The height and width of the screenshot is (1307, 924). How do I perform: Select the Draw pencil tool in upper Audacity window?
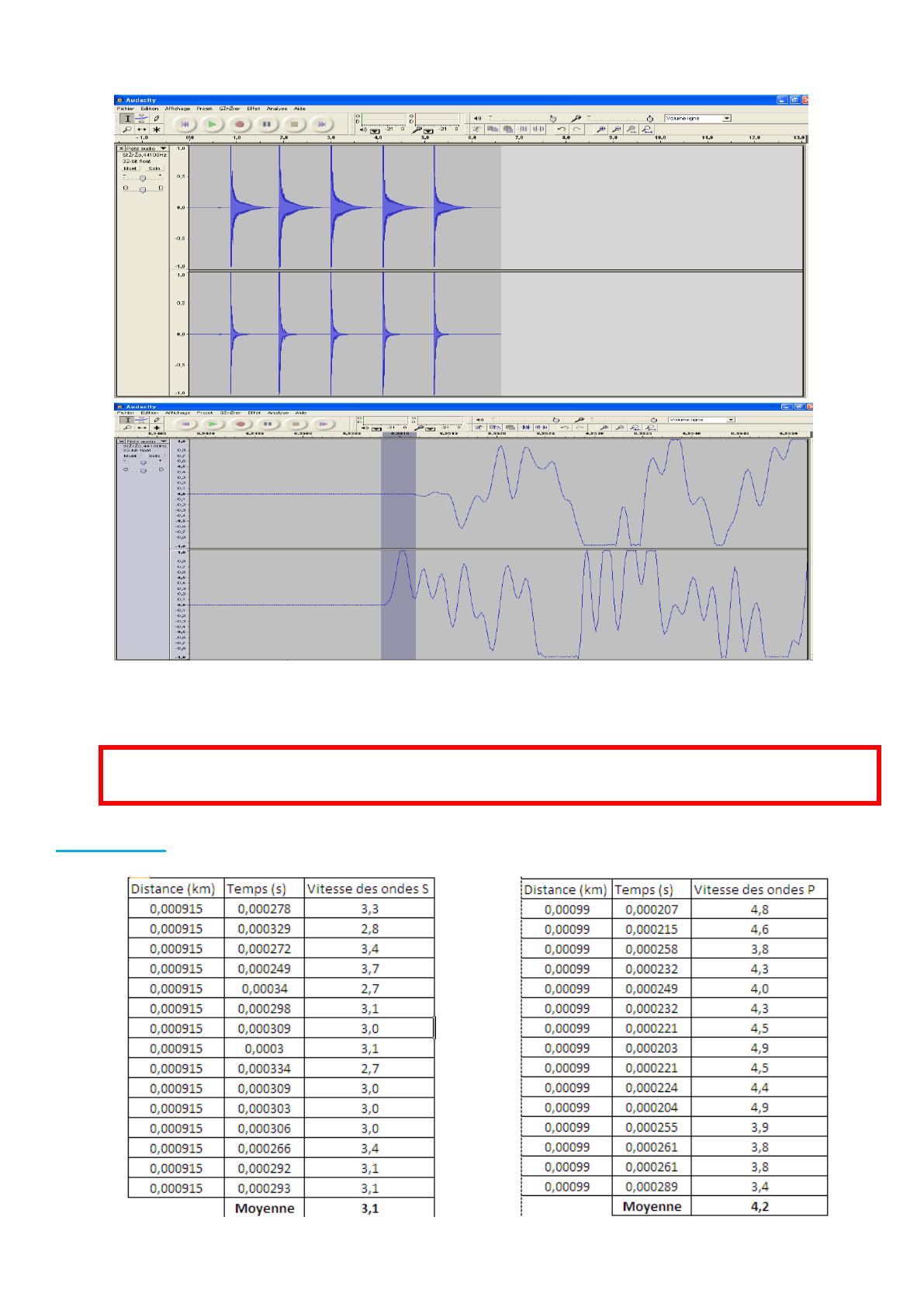156,119
